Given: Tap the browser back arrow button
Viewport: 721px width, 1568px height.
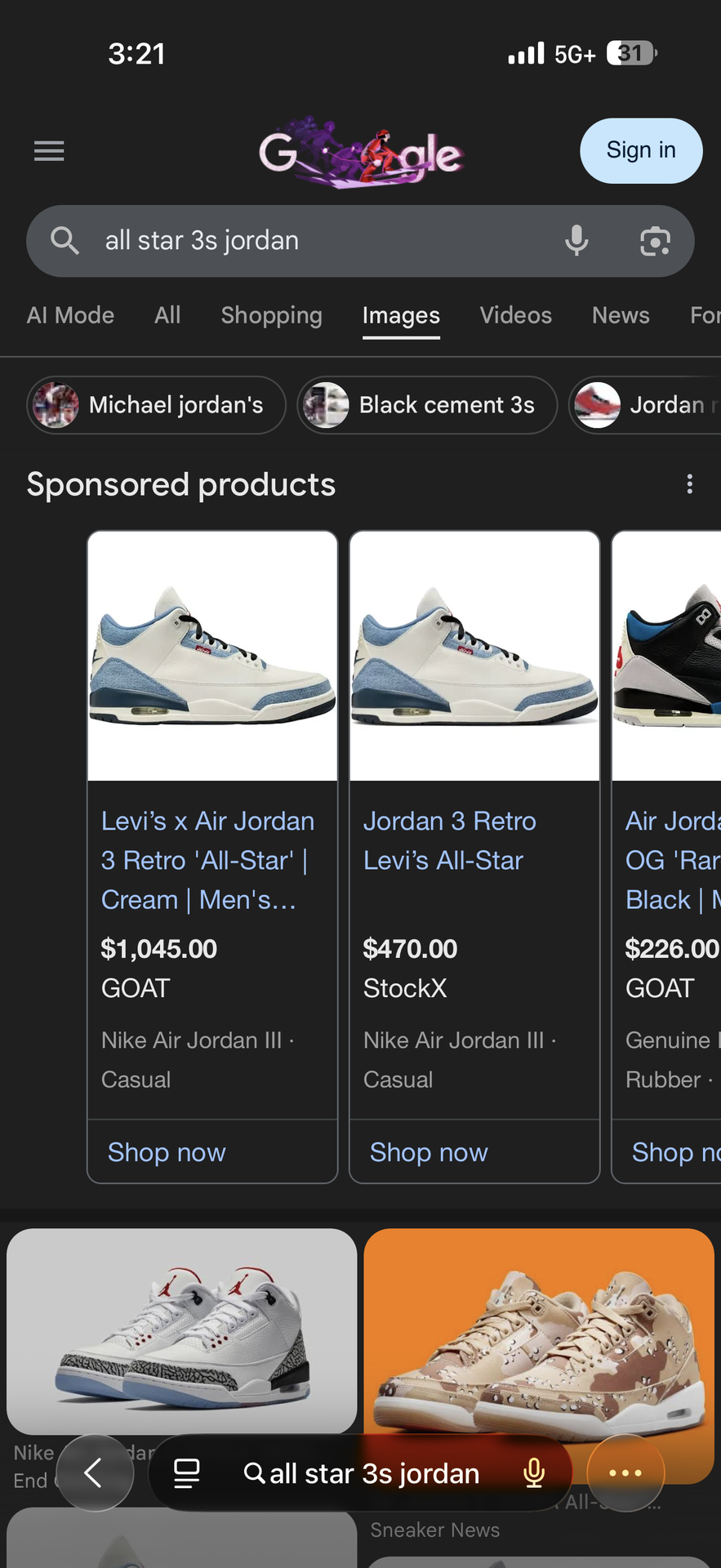Looking at the screenshot, I should pos(94,1472).
